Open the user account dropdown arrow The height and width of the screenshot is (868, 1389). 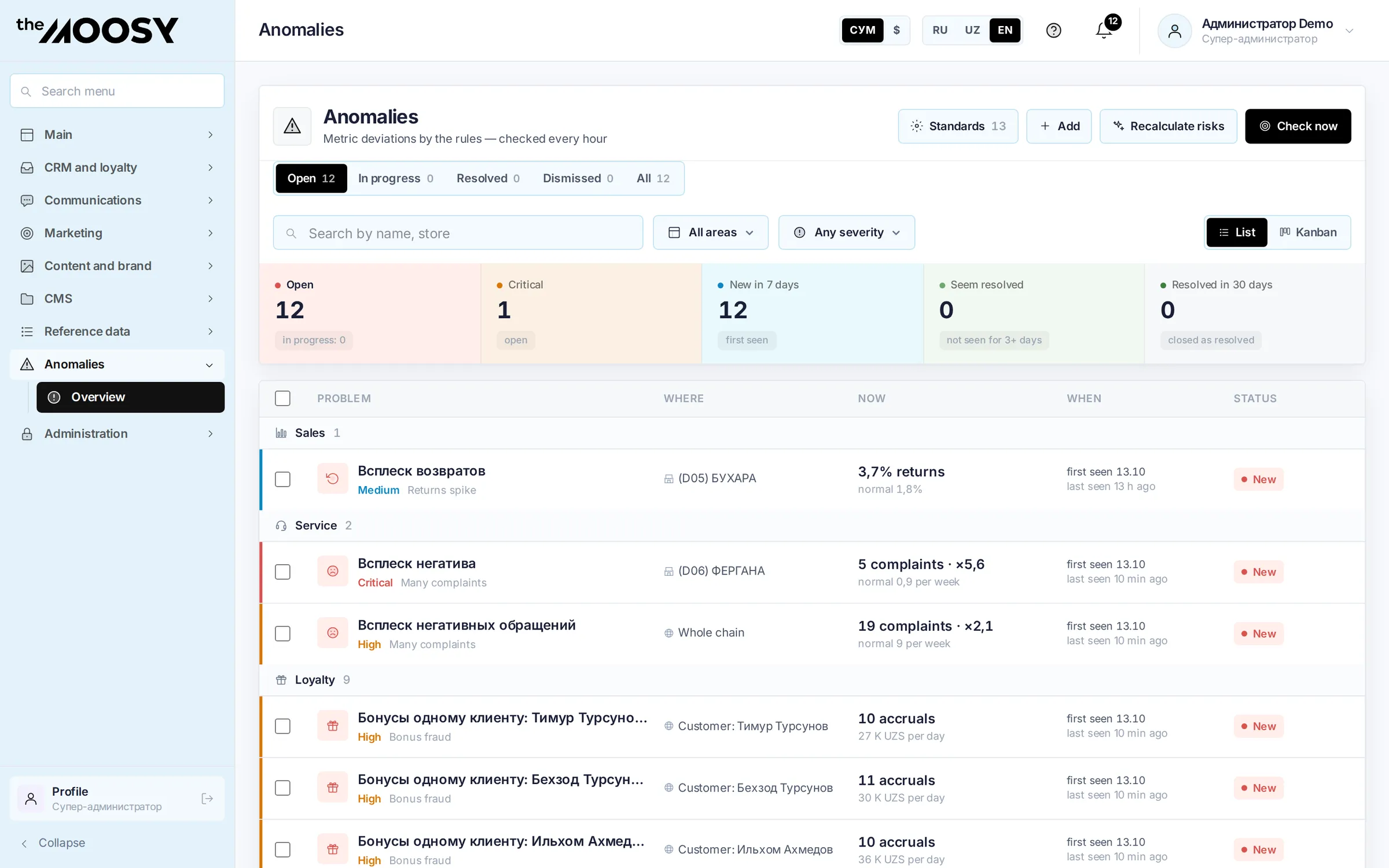(x=1350, y=31)
